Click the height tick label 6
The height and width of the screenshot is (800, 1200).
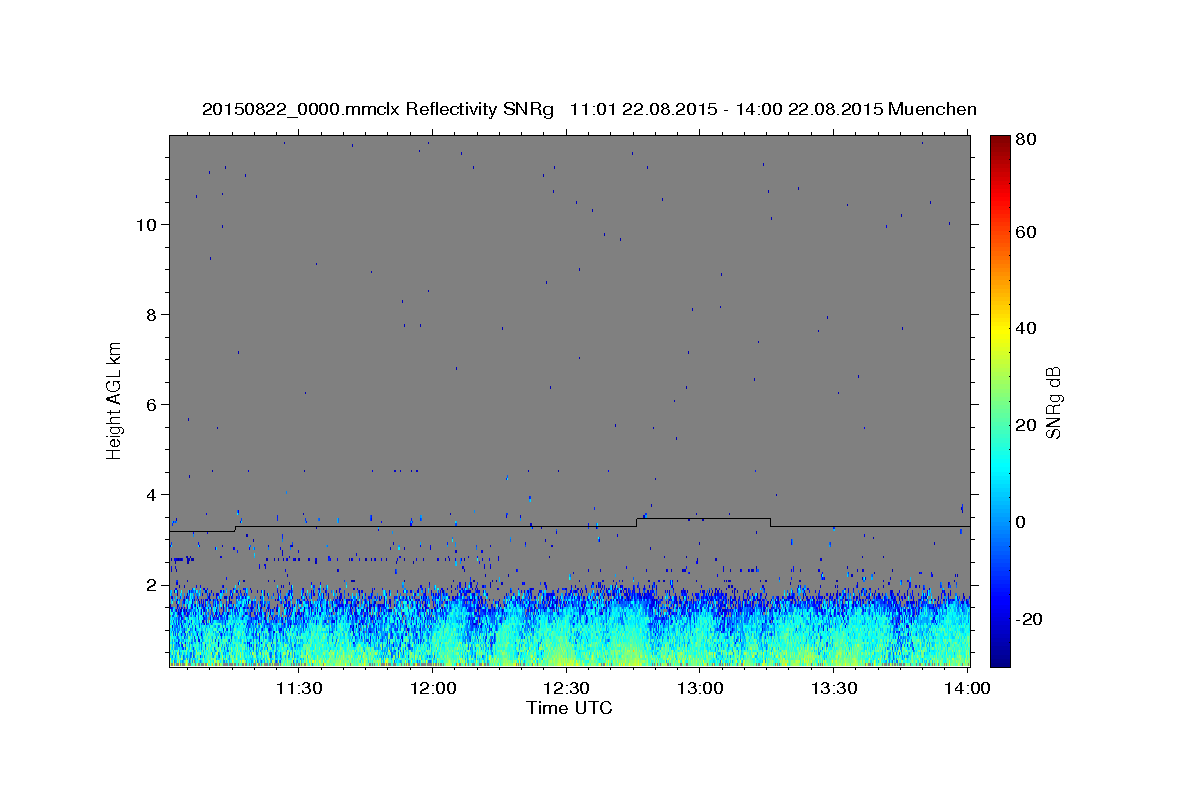(x=153, y=404)
